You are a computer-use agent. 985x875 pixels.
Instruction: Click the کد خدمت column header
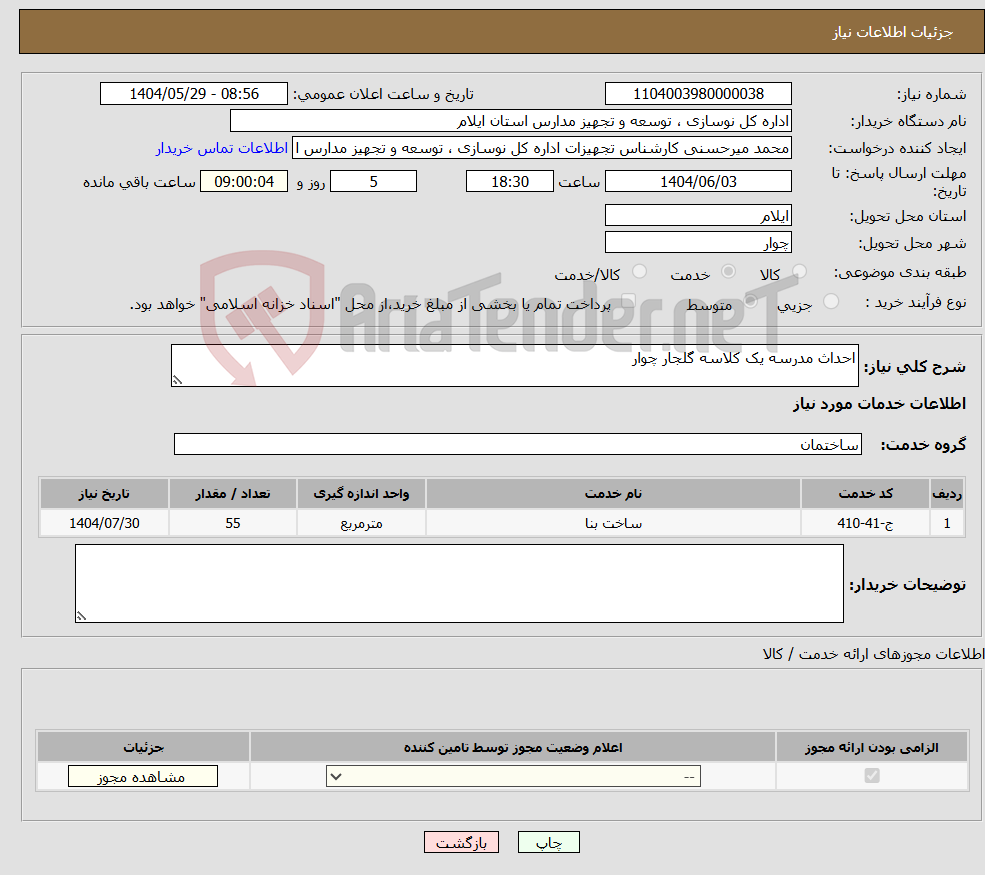pyautogui.click(x=865, y=494)
